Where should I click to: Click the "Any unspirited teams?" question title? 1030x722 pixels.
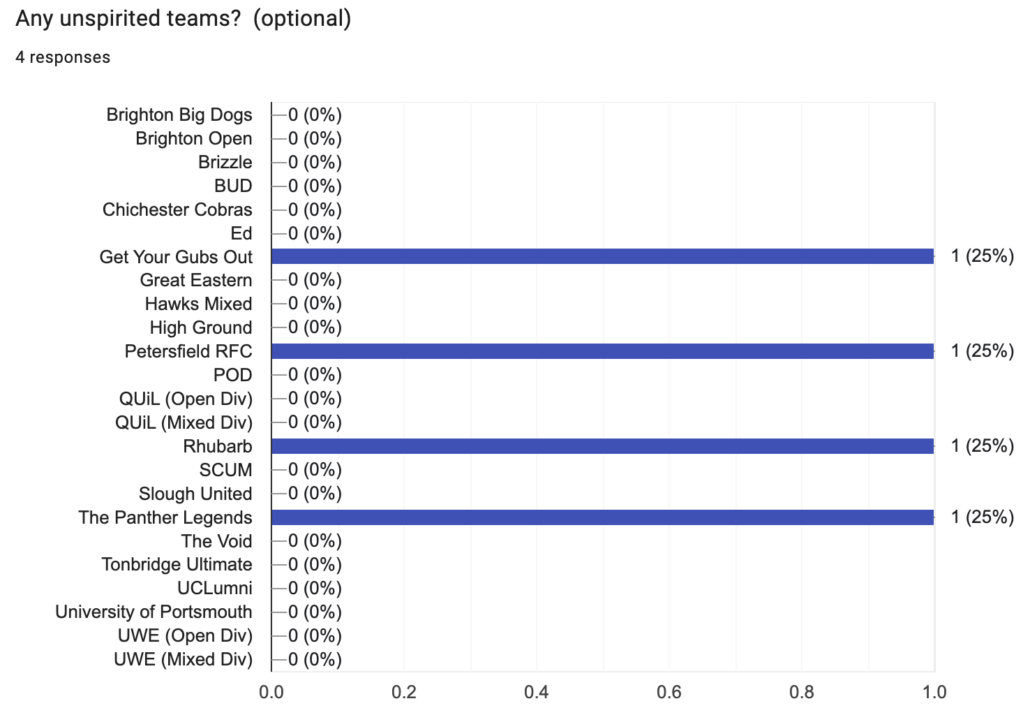click(x=183, y=20)
